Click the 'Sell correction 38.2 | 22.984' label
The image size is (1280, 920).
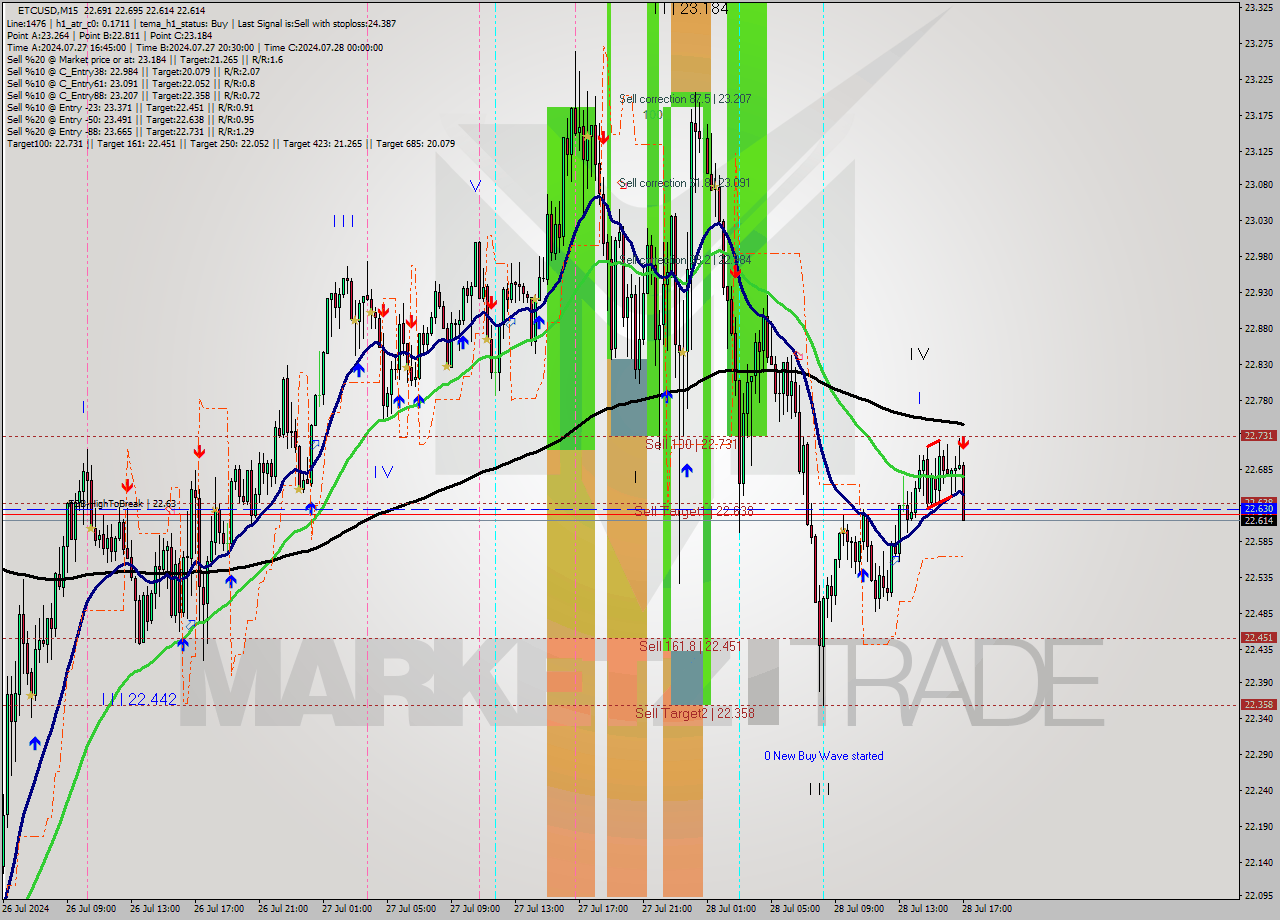(x=685, y=260)
